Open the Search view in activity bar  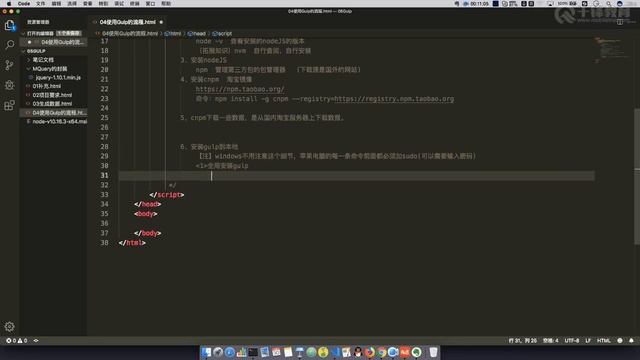coord(9,45)
